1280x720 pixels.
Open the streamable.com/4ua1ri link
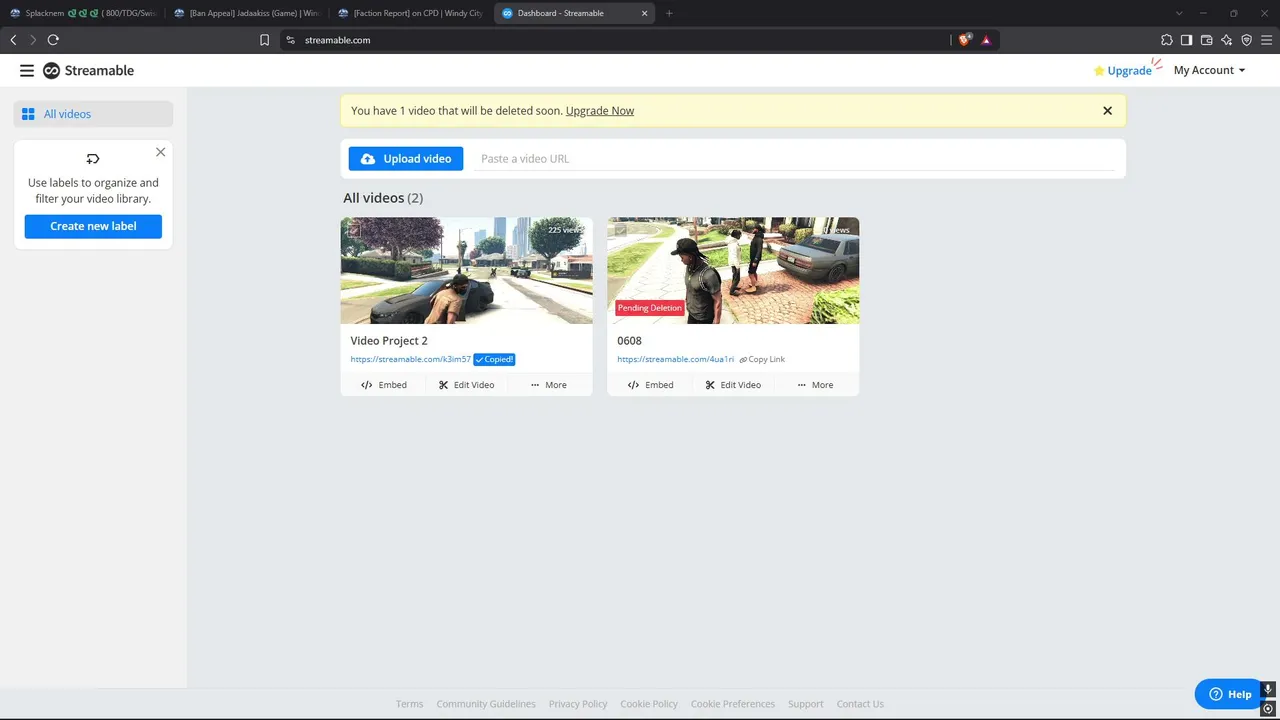675,359
